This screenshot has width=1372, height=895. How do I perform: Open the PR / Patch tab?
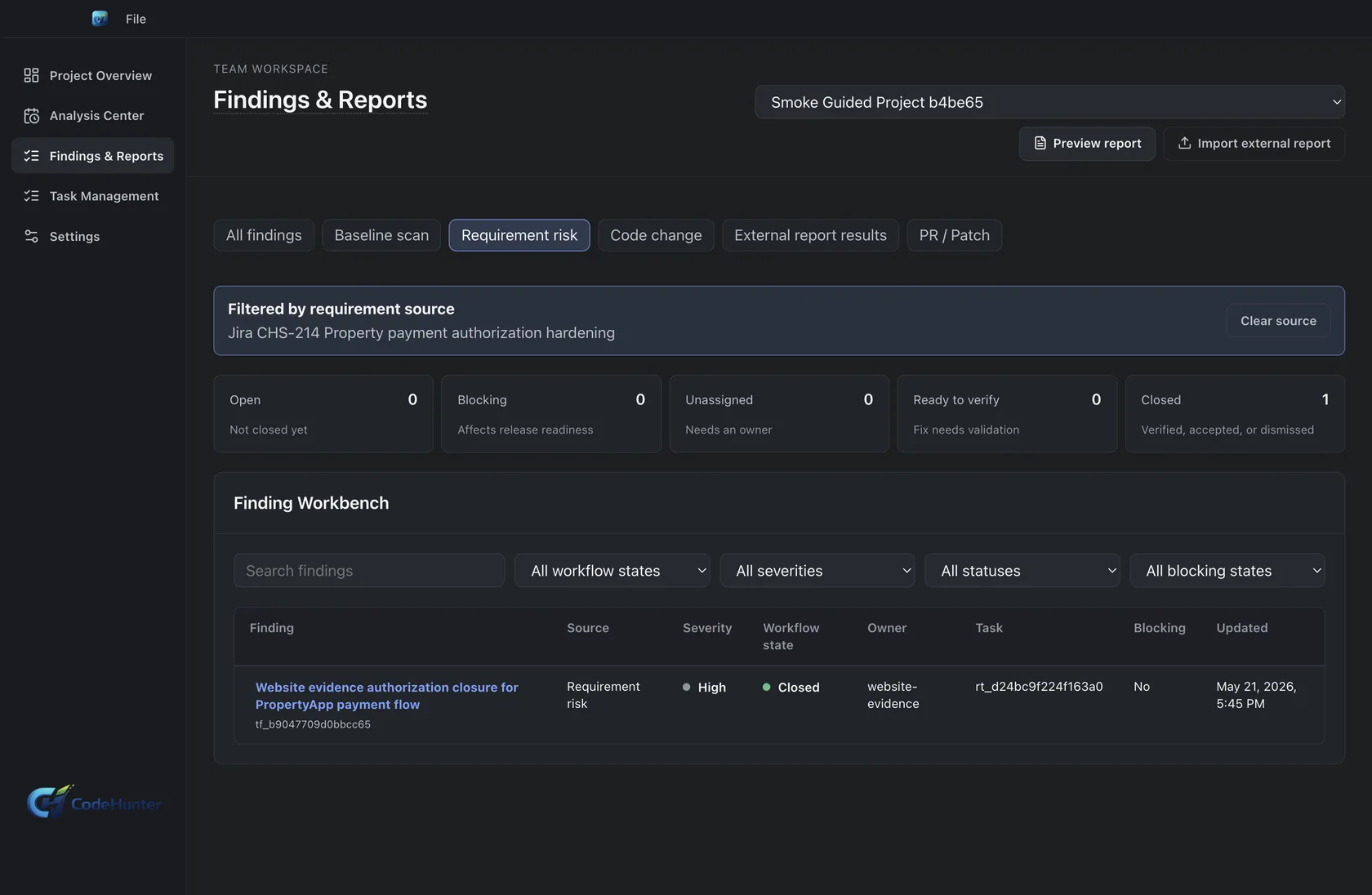coord(955,235)
